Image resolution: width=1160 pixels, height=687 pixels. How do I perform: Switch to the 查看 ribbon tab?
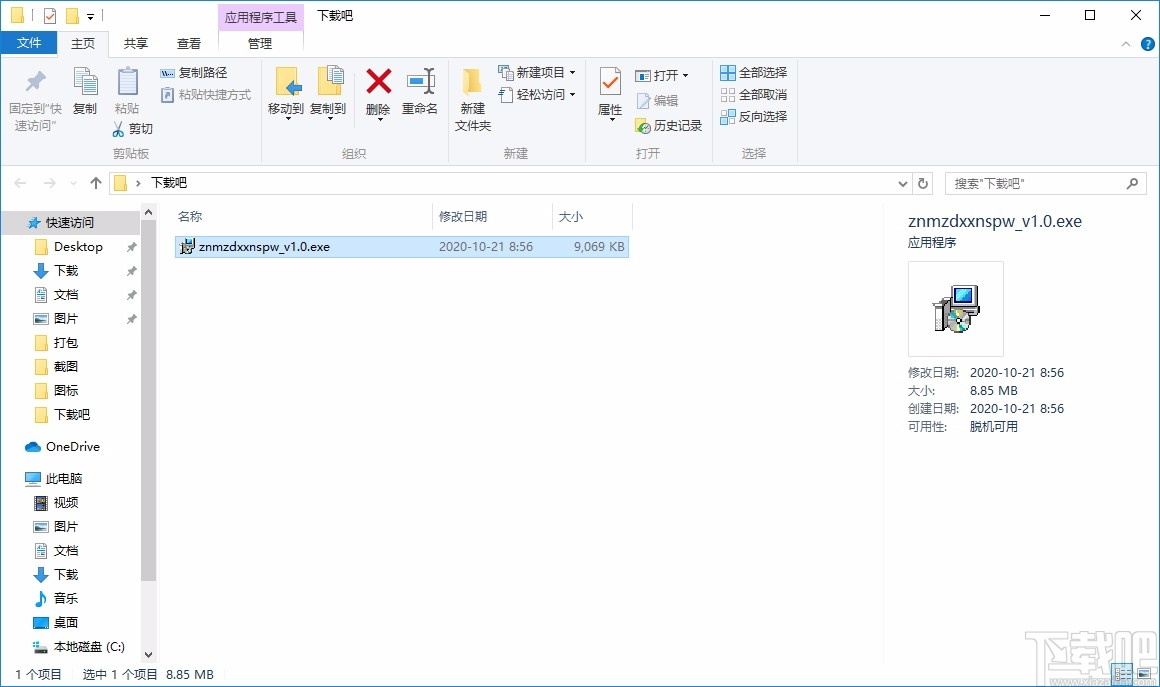point(189,43)
